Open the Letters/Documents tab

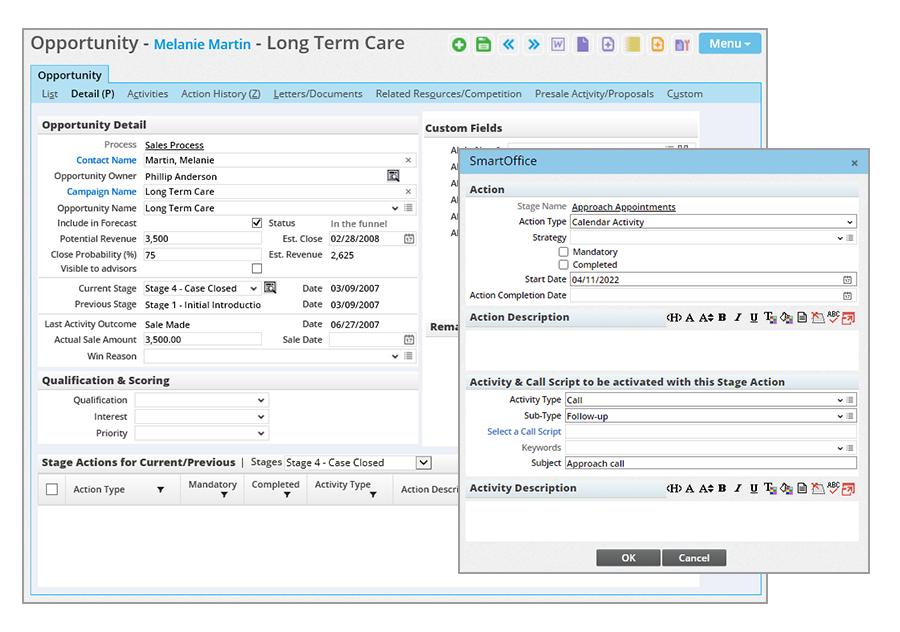tap(318, 94)
